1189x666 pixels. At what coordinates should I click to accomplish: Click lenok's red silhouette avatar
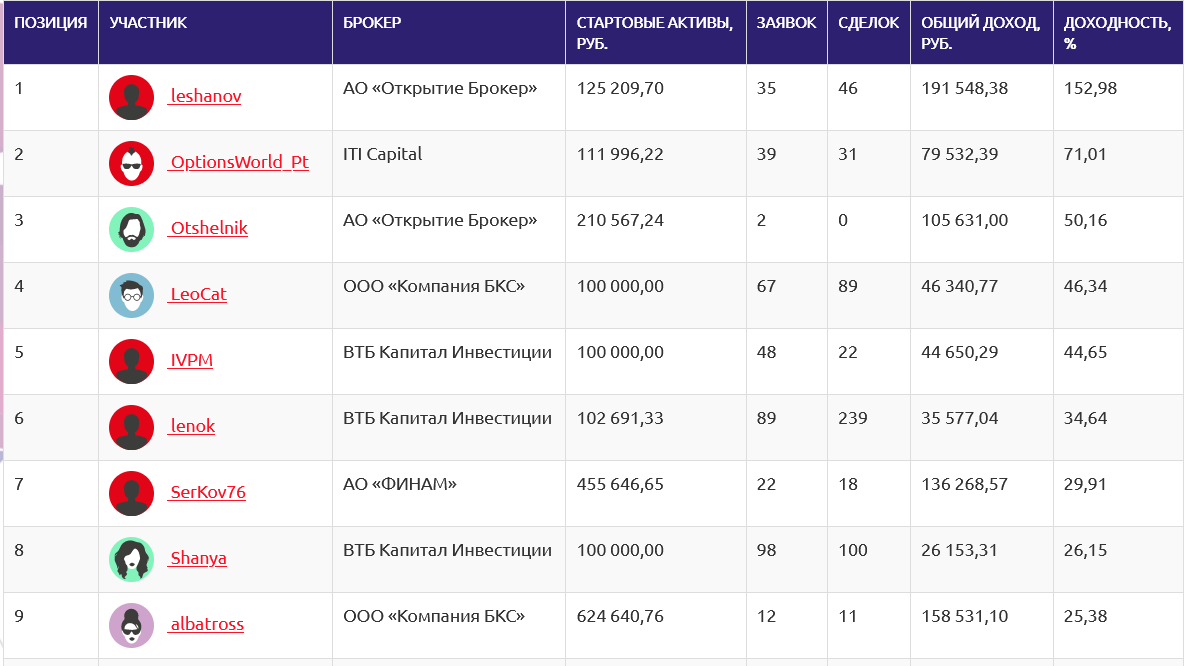[x=131, y=427]
